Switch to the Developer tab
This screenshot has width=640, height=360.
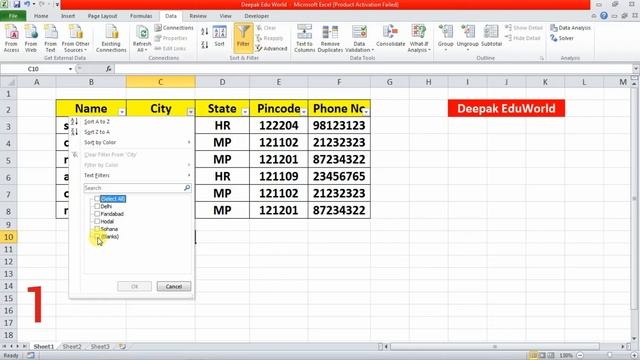(257, 16)
